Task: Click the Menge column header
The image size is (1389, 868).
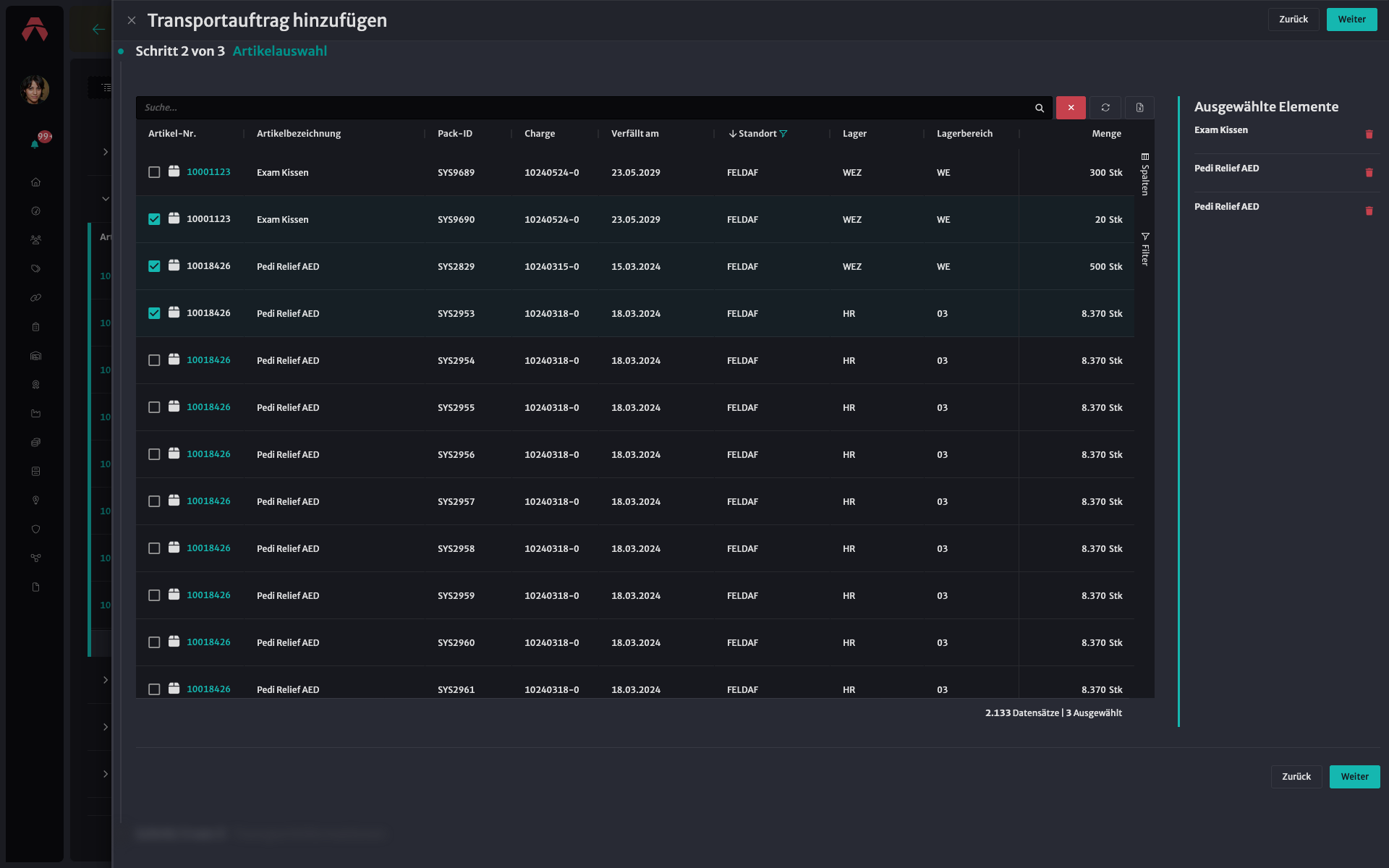Action: click(x=1106, y=134)
